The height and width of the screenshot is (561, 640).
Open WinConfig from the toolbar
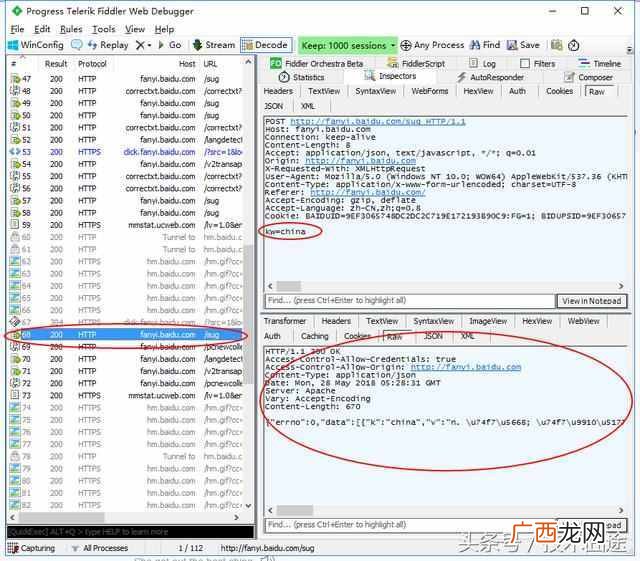pyautogui.click(x=36, y=45)
